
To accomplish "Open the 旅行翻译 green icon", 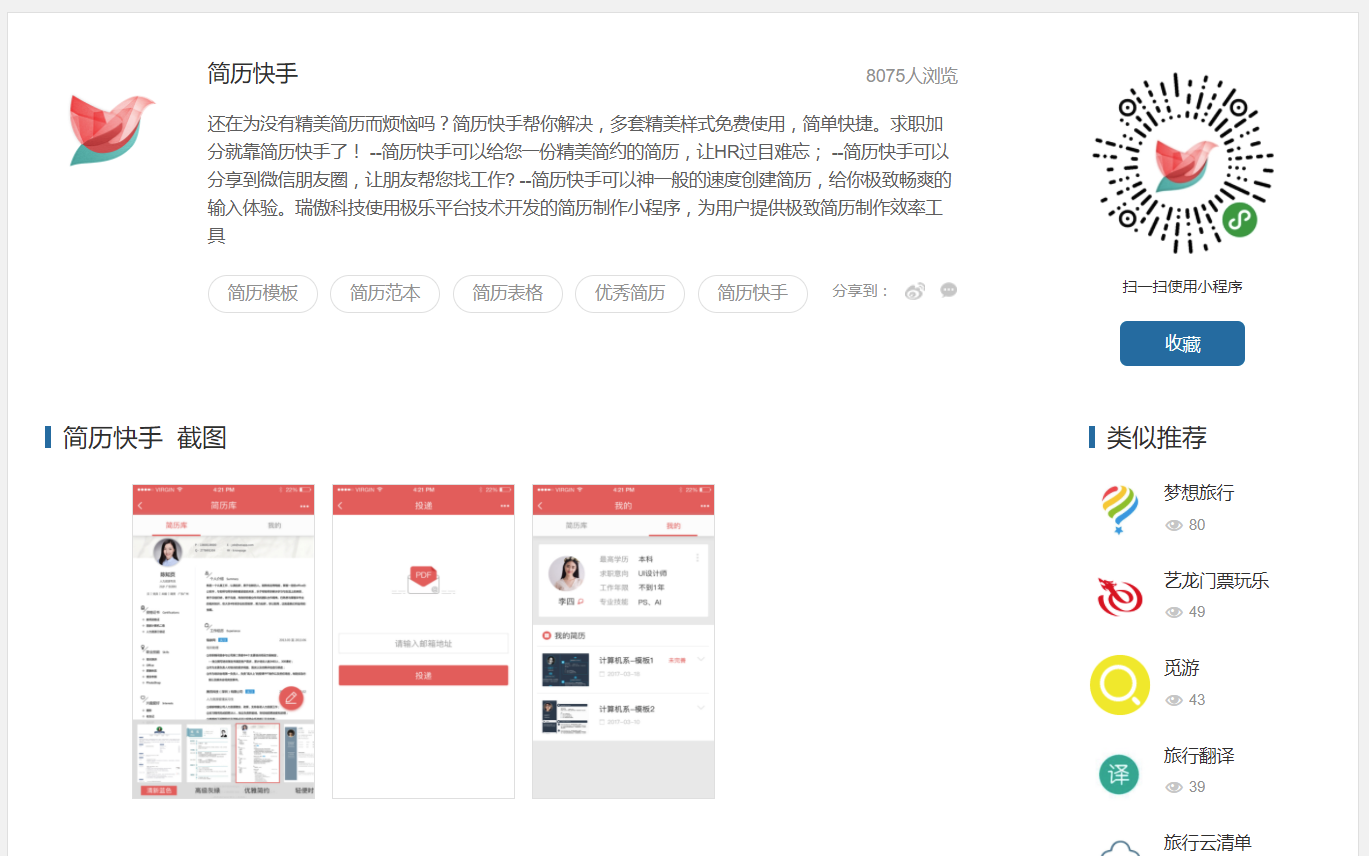I will point(1119,773).
